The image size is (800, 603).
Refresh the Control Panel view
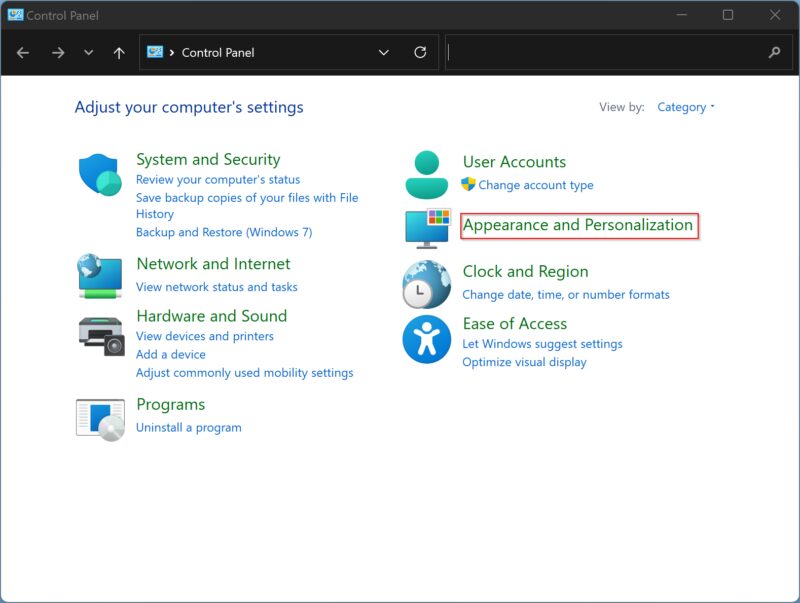click(420, 52)
